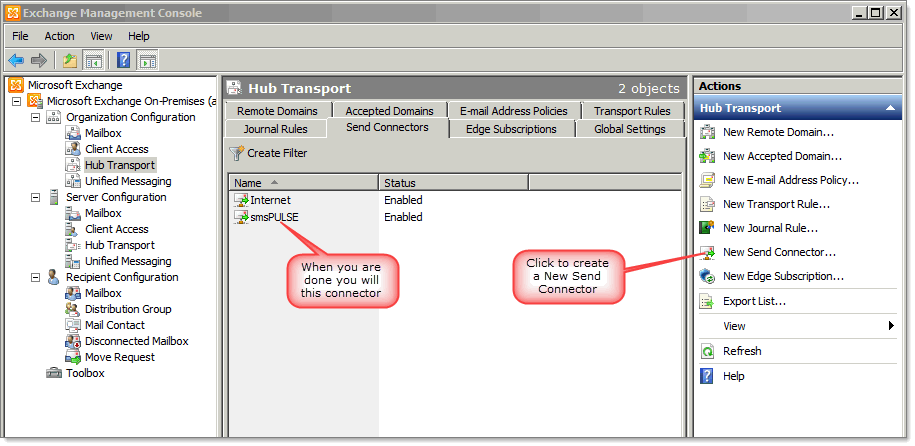
Task: Select Hub Transport under Organization Configuration
Action: (120, 165)
